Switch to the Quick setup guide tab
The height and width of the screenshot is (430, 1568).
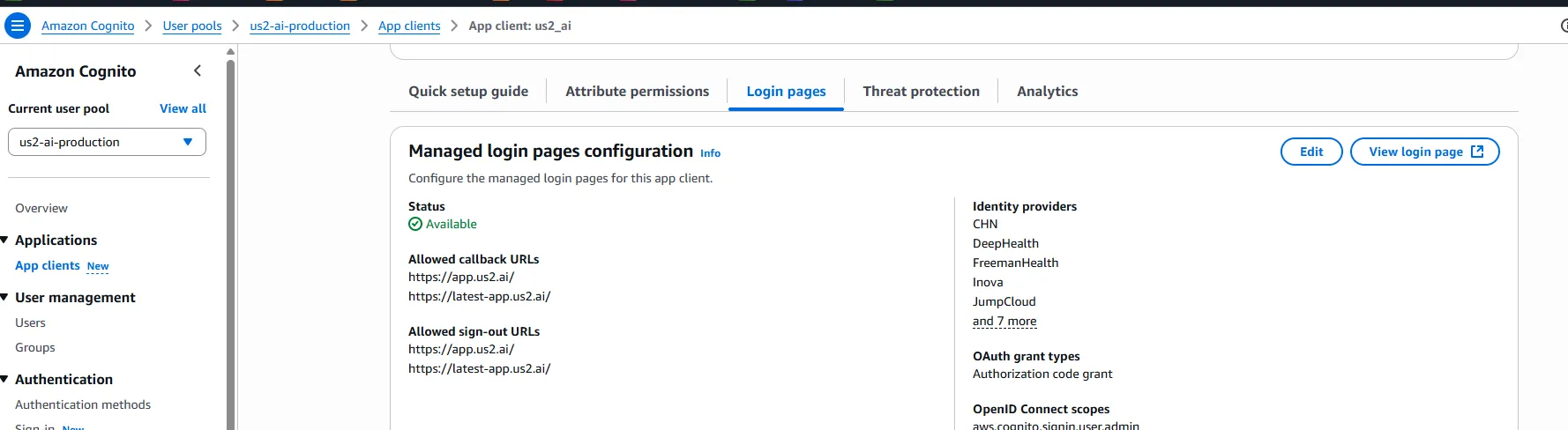(468, 91)
